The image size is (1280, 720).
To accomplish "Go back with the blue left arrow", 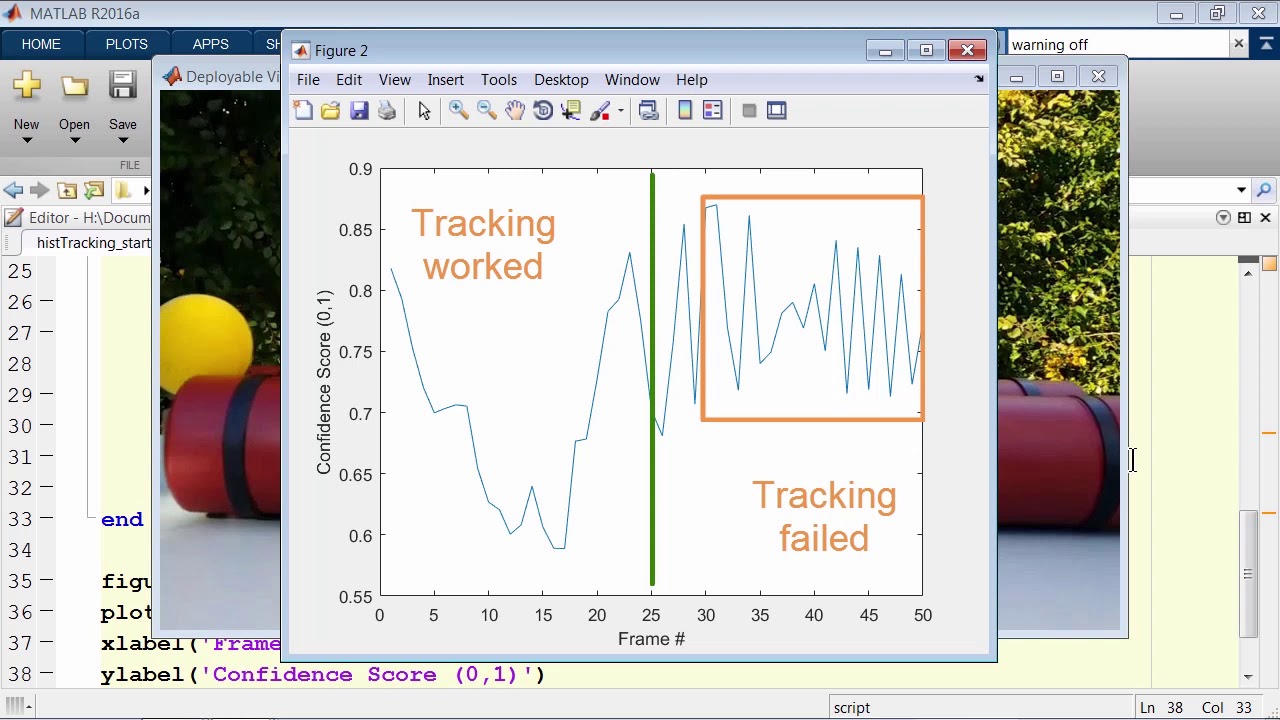I will coord(13,190).
